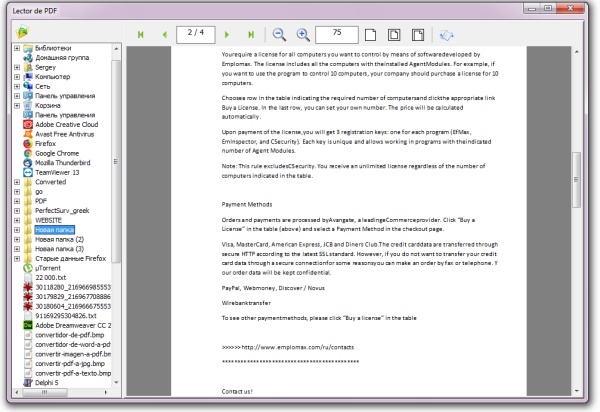Viewport: 600px width, 412px height.
Task: Expand the Сеть tree node
Action: (x=17, y=86)
